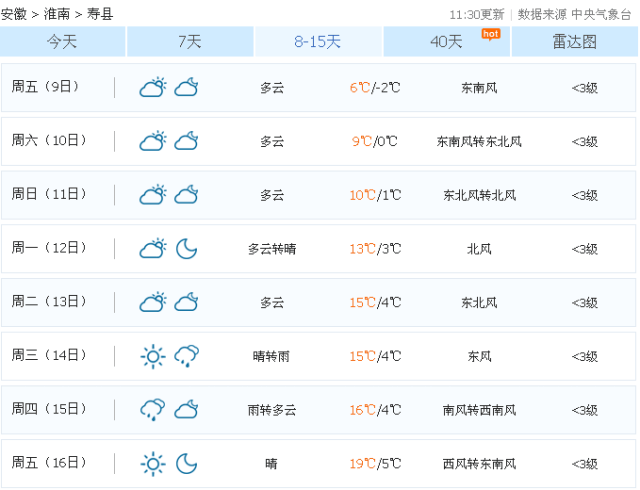This screenshot has width=640, height=490.
Task: Click the 雨转多云 weather description
Action: [272, 410]
